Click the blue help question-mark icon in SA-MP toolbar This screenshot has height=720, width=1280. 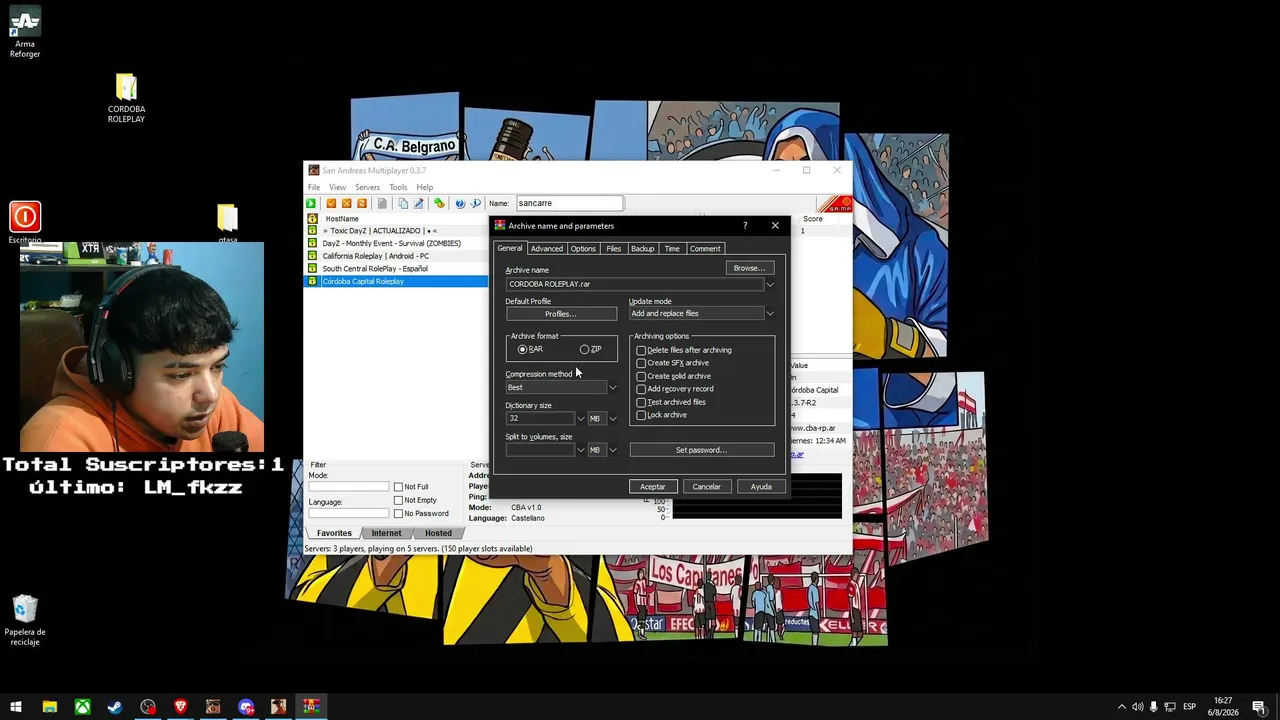pyautogui.click(x=460, y=203)
